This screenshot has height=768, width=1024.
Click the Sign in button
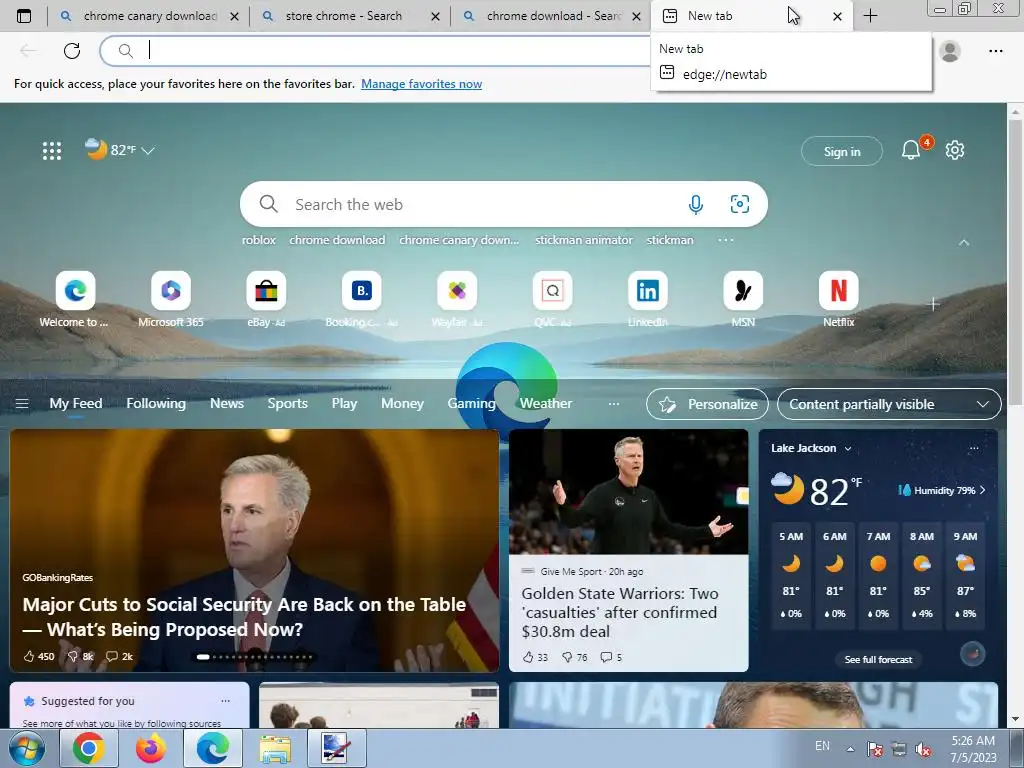click(x=842, y=152)
